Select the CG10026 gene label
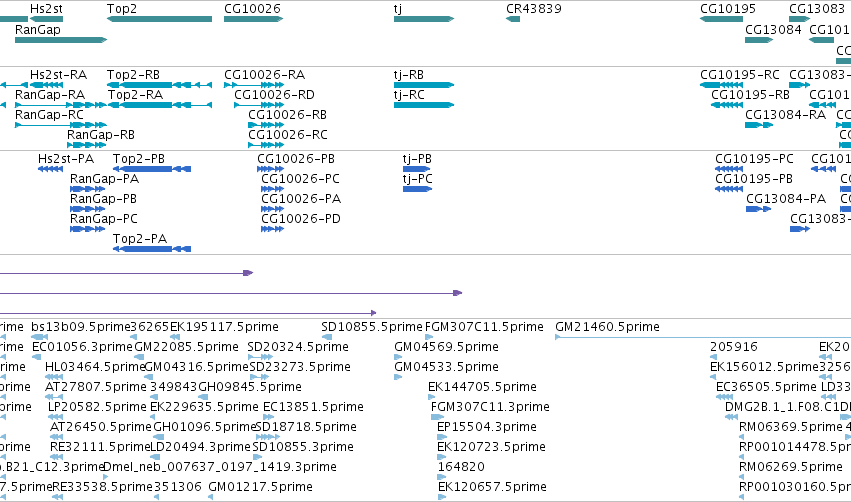 (x=252, y=9)
